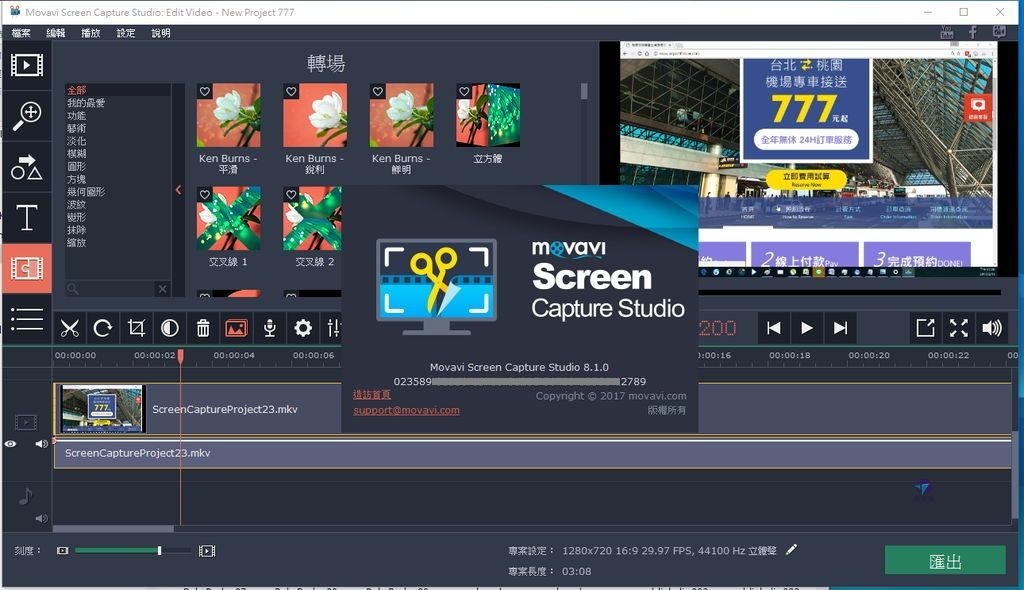1024x590 pixels.
Task: Open the more tools list icon in the sidebar
Action: [27, 320]
